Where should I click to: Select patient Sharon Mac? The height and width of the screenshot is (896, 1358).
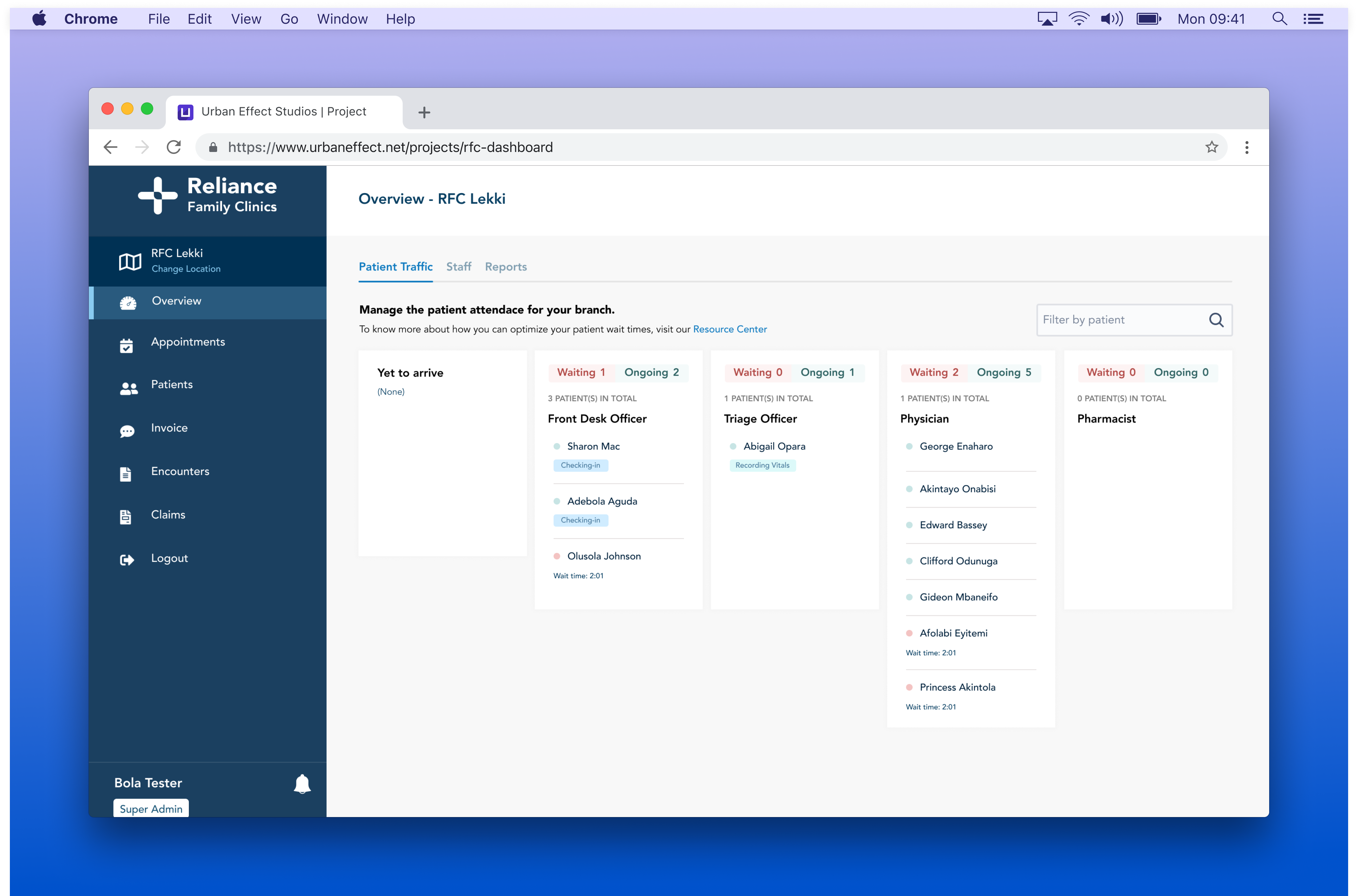[593, 446]
